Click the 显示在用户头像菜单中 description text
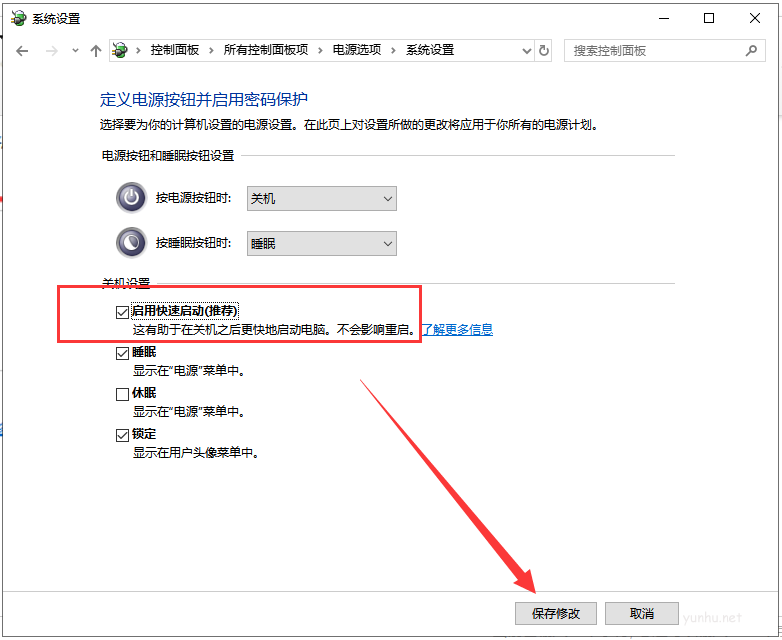The height and width of the screenshot is (640, 782). tap(196, 452)
